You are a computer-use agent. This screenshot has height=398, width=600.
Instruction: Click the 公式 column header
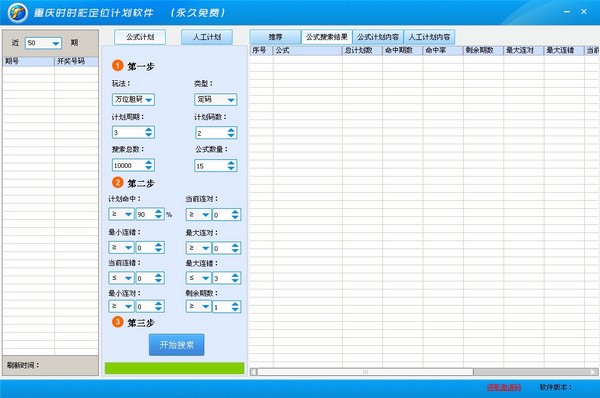[x=307, y=51]
